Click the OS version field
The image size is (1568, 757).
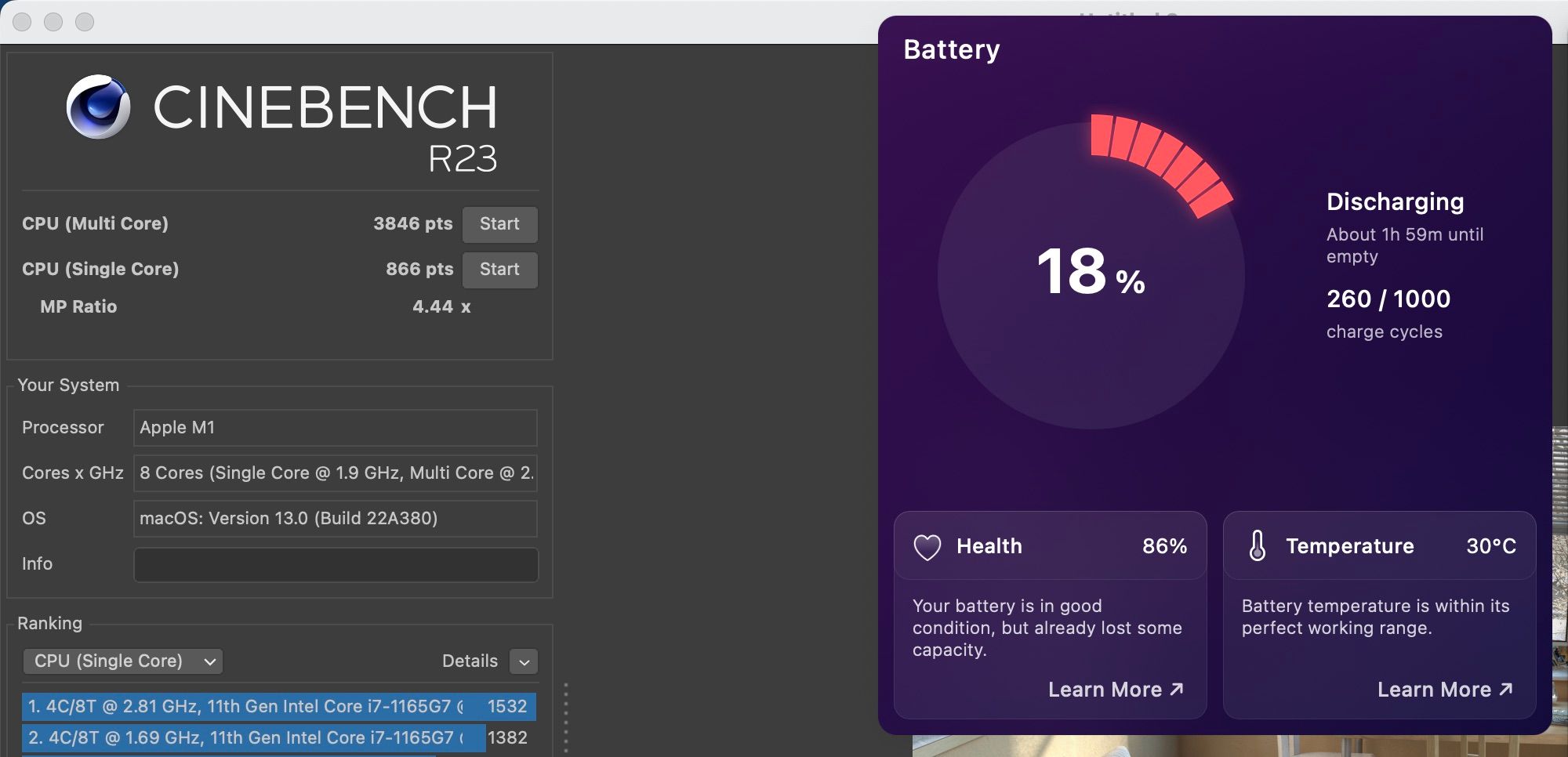[x=336, y=519]
